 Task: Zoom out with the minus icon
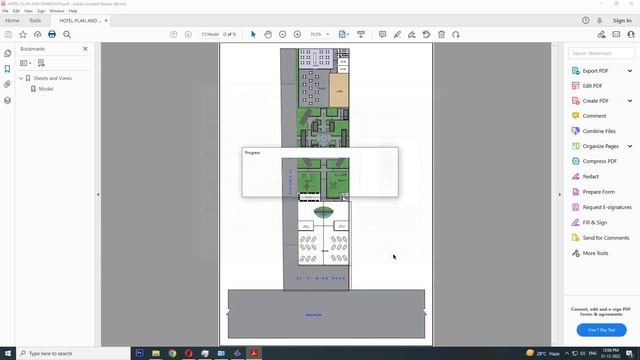click(x=282, y=35)
